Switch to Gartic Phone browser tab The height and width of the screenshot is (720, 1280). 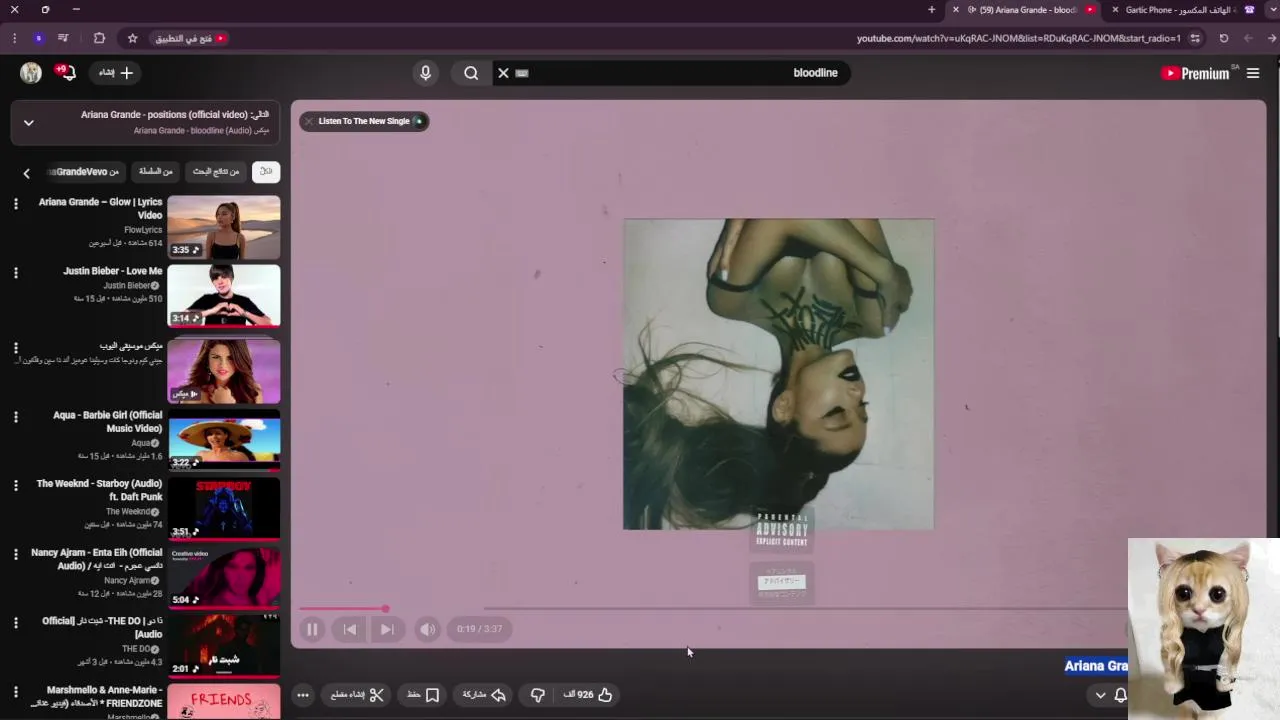pyautogui.click(x=1180, y=10)
